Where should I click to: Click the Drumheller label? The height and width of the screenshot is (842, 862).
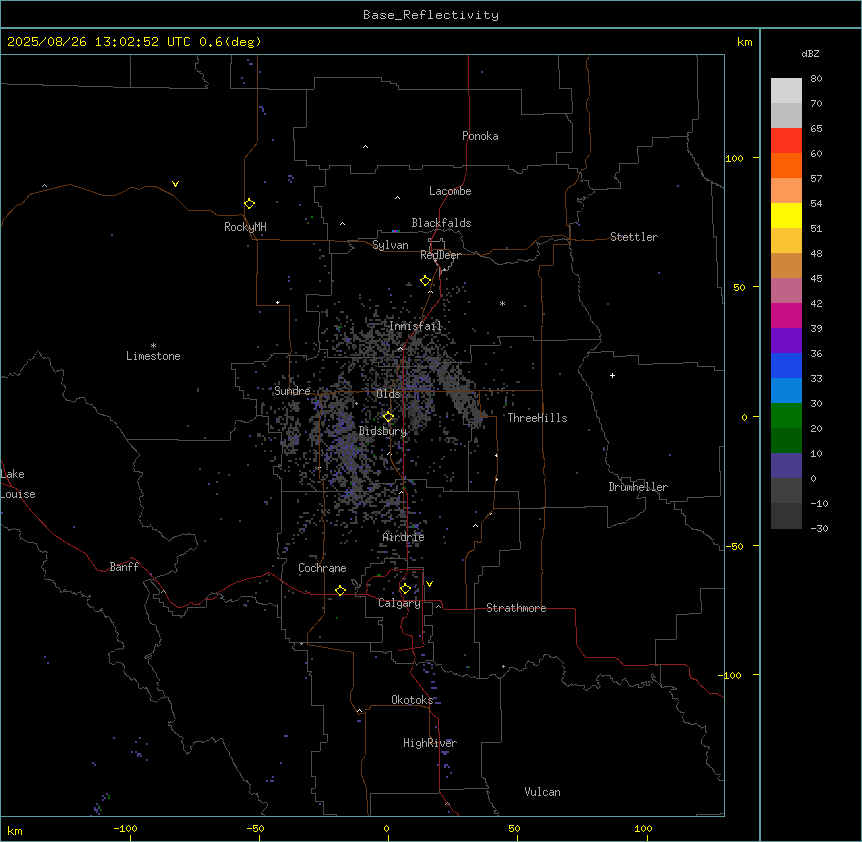click(638, 487)
